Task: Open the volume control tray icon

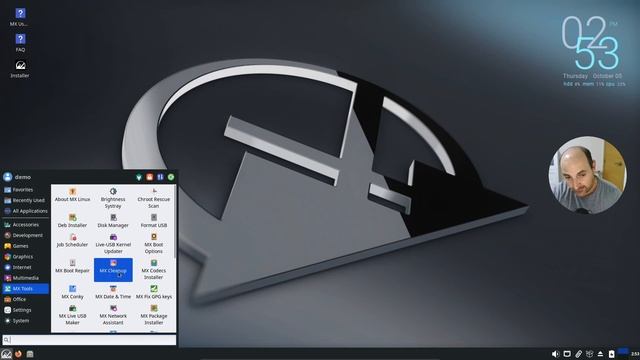Action: (x=555, y=354)
